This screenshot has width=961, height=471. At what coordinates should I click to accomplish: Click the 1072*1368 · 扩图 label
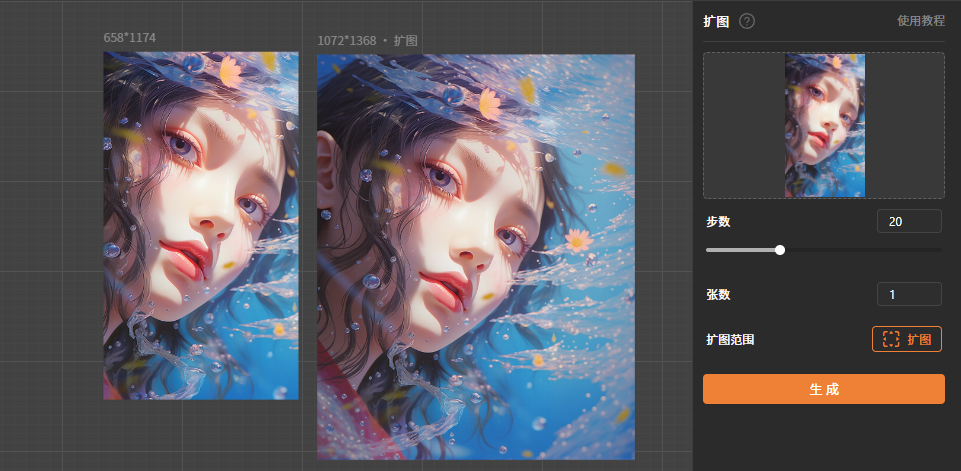tap(367, 40)
